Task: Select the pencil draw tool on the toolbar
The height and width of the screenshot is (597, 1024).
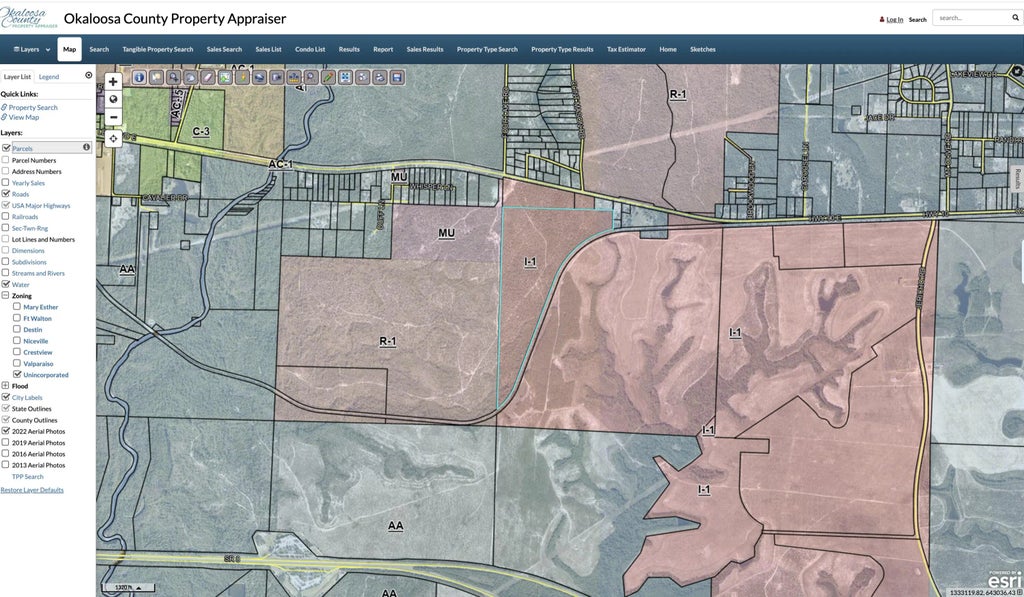Action: pyautogui.click(x=328, y=77)
